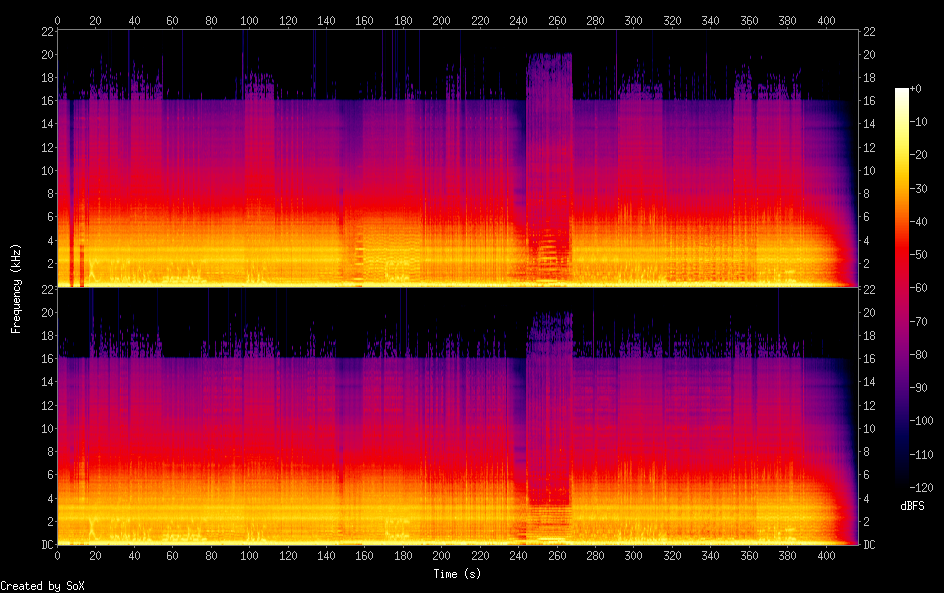This screenshot has width=944, height=593.
Task: Click the top-left 22 kHz axis label
Action: point(46,32)
